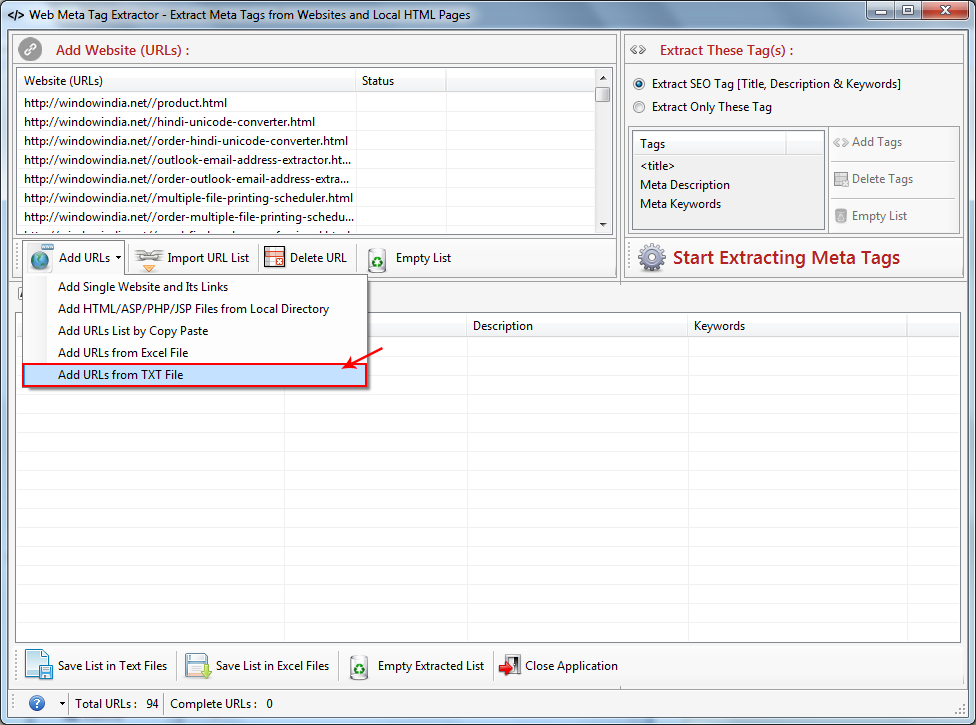Click the URL list scrollbar thumb

603,95
